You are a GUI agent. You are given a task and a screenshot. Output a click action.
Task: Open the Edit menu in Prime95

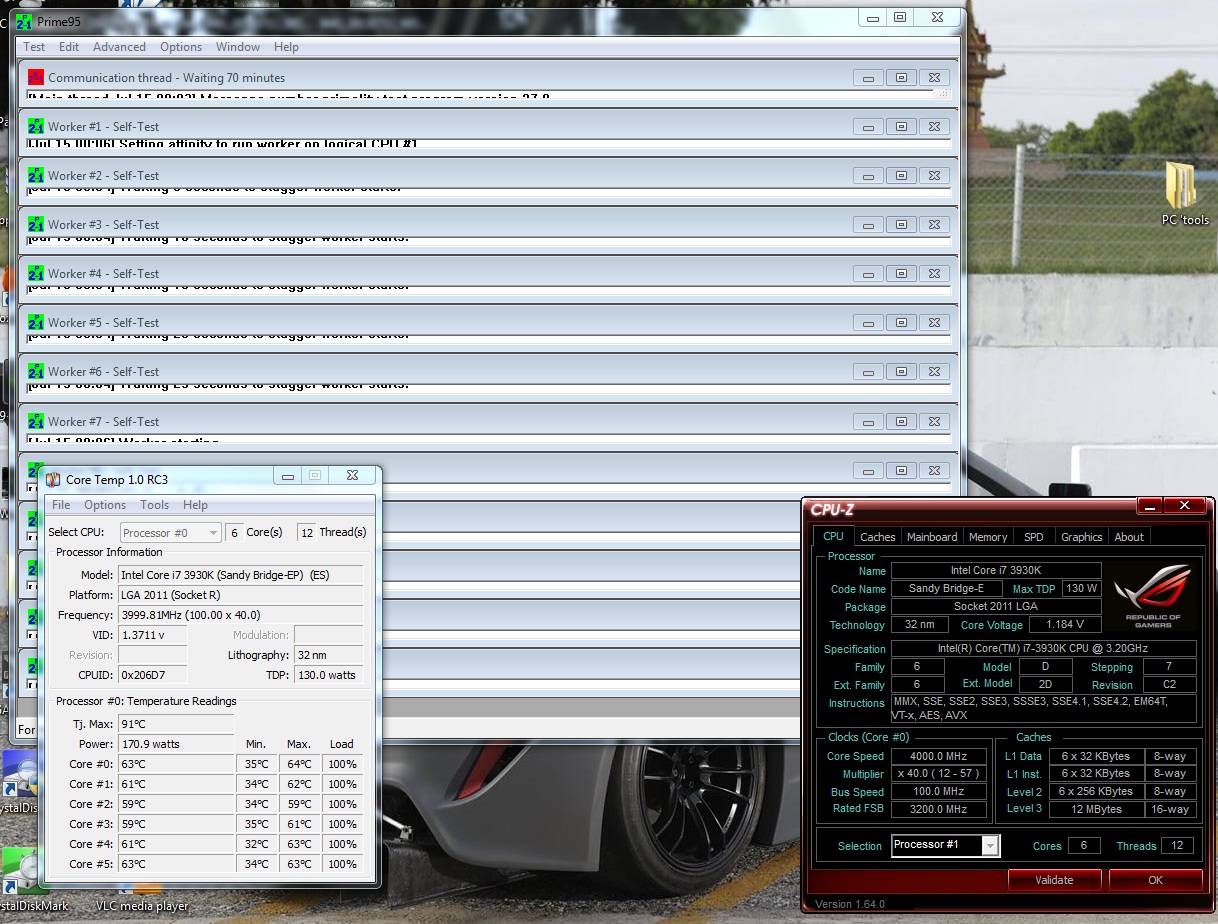coord(69,47)
